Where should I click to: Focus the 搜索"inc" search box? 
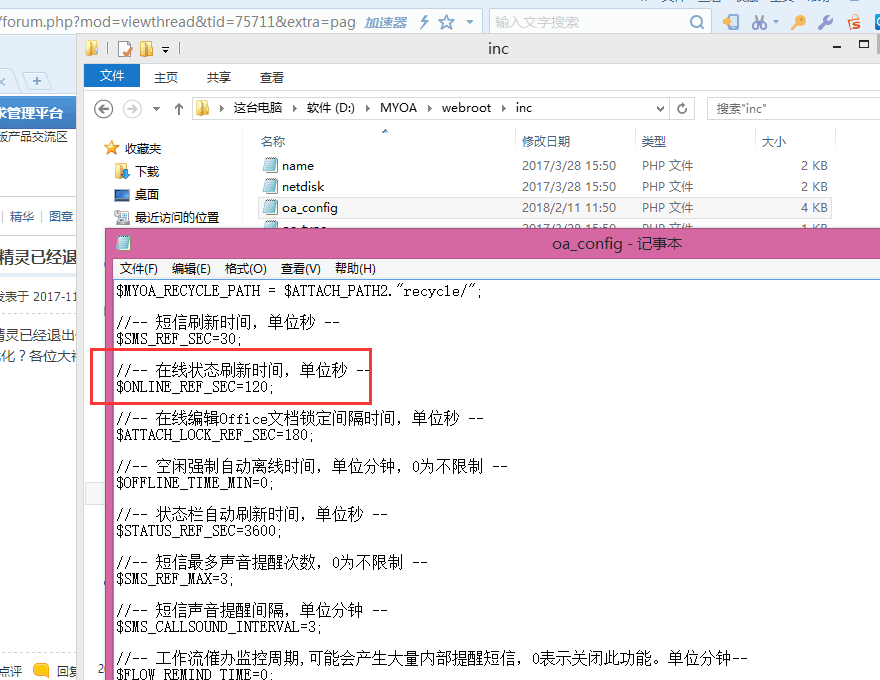(x=794, y=108)
